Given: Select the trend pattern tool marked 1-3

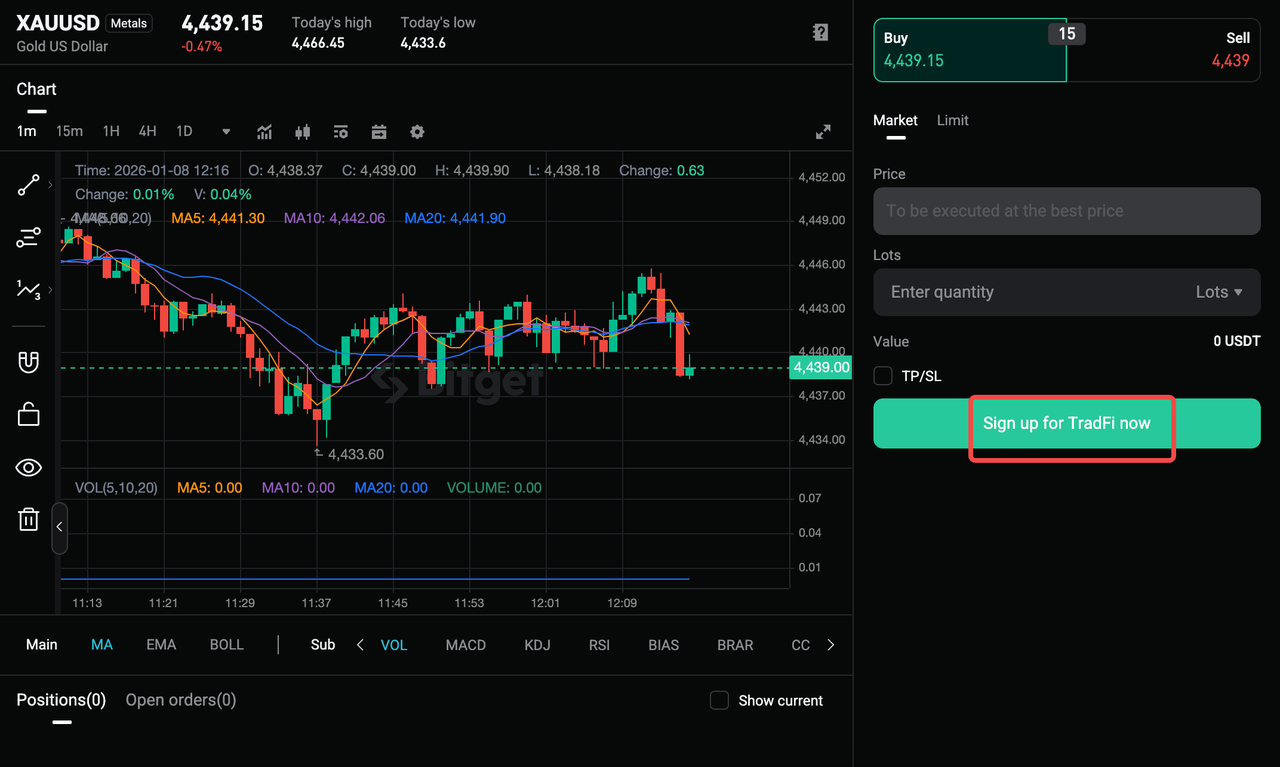Looking at the screenshot, I should coord(28,289).
